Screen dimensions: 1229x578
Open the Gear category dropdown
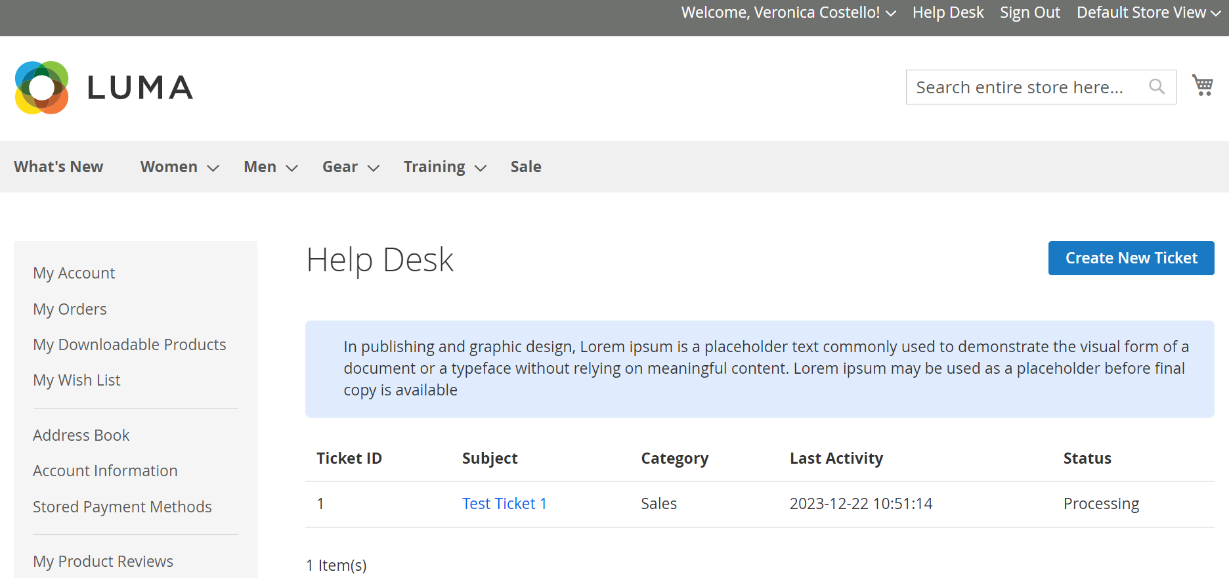[x=339, y=166]
